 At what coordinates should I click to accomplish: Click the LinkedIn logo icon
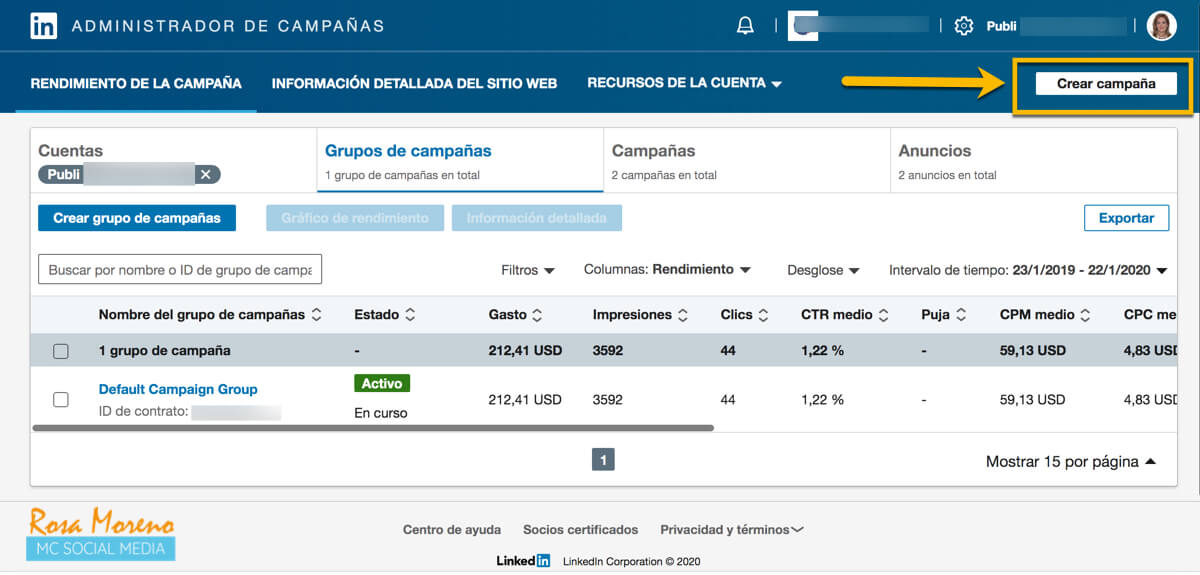tap(43, 26)
